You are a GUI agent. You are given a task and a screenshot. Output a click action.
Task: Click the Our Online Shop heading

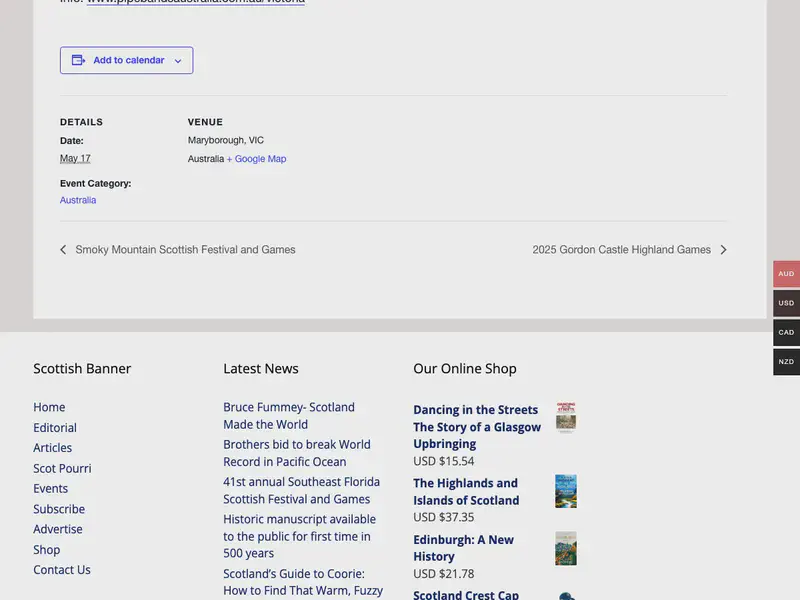[465, 368]
